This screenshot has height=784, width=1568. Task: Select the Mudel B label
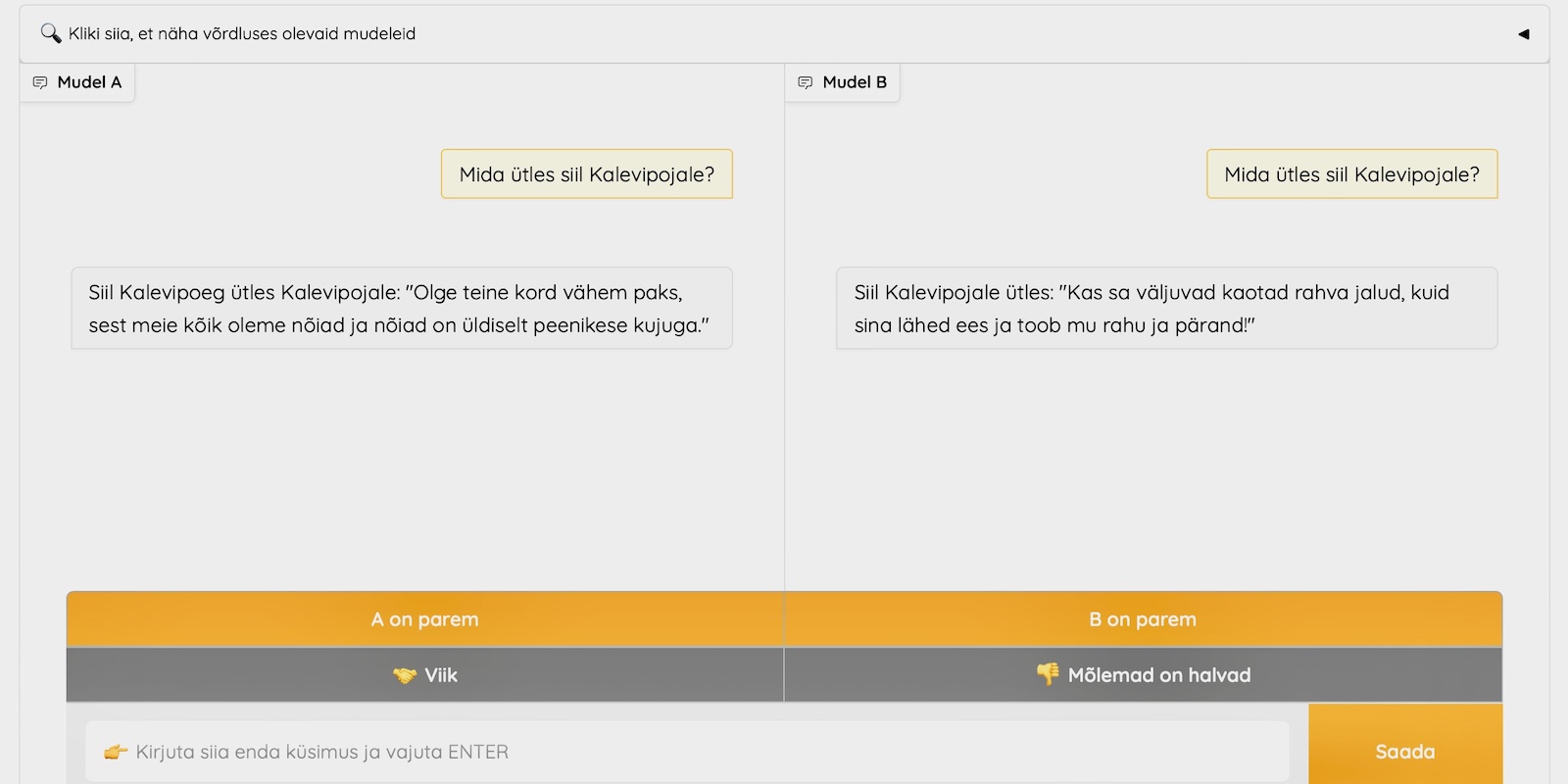[x=855, y=82]
